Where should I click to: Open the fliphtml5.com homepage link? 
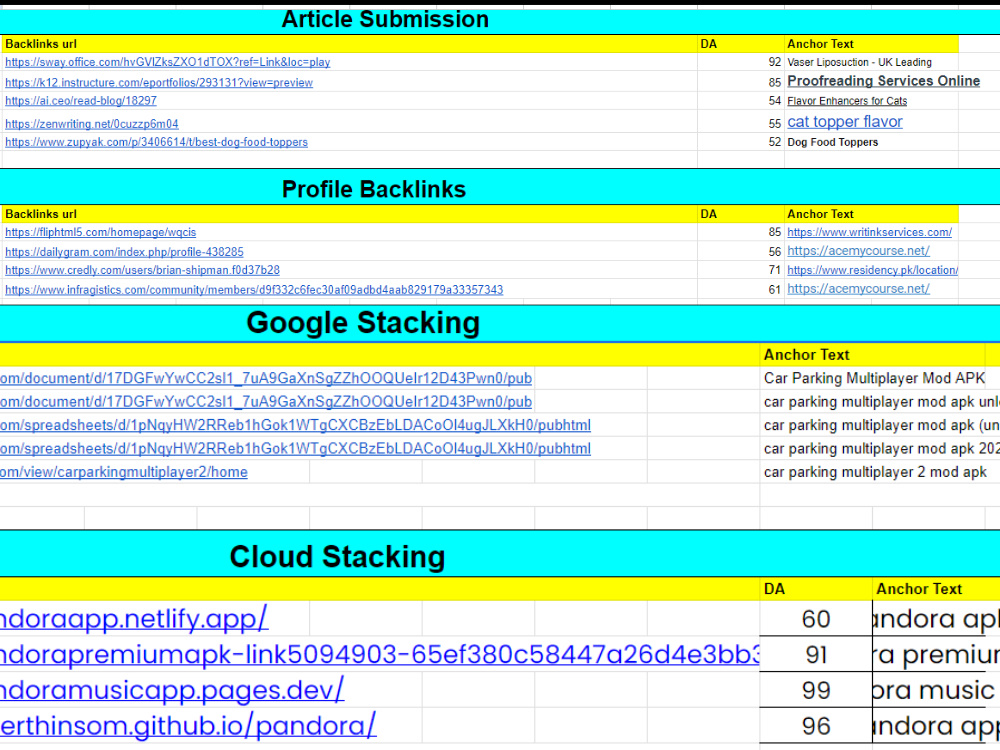[101, 233]
